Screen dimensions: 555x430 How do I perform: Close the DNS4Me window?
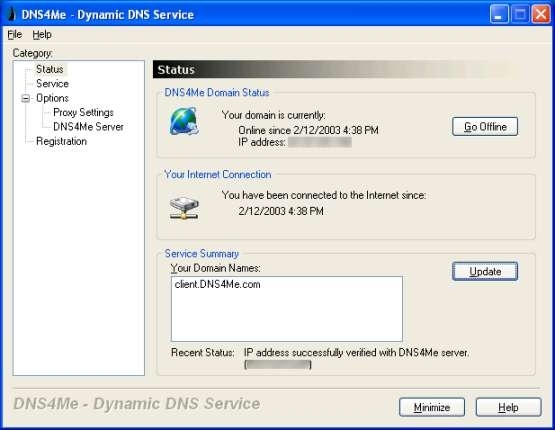tap(541, 15)
